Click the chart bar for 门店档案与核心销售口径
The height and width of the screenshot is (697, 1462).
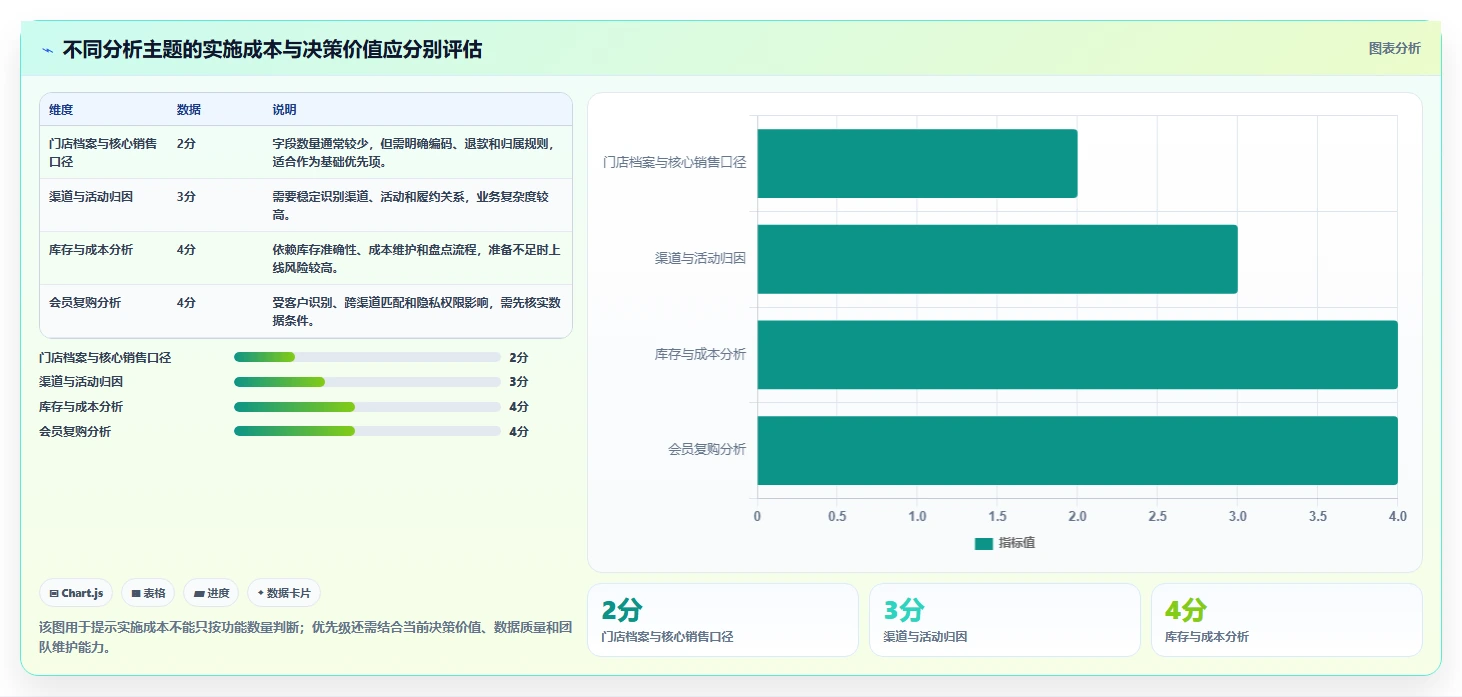(917, 163)
